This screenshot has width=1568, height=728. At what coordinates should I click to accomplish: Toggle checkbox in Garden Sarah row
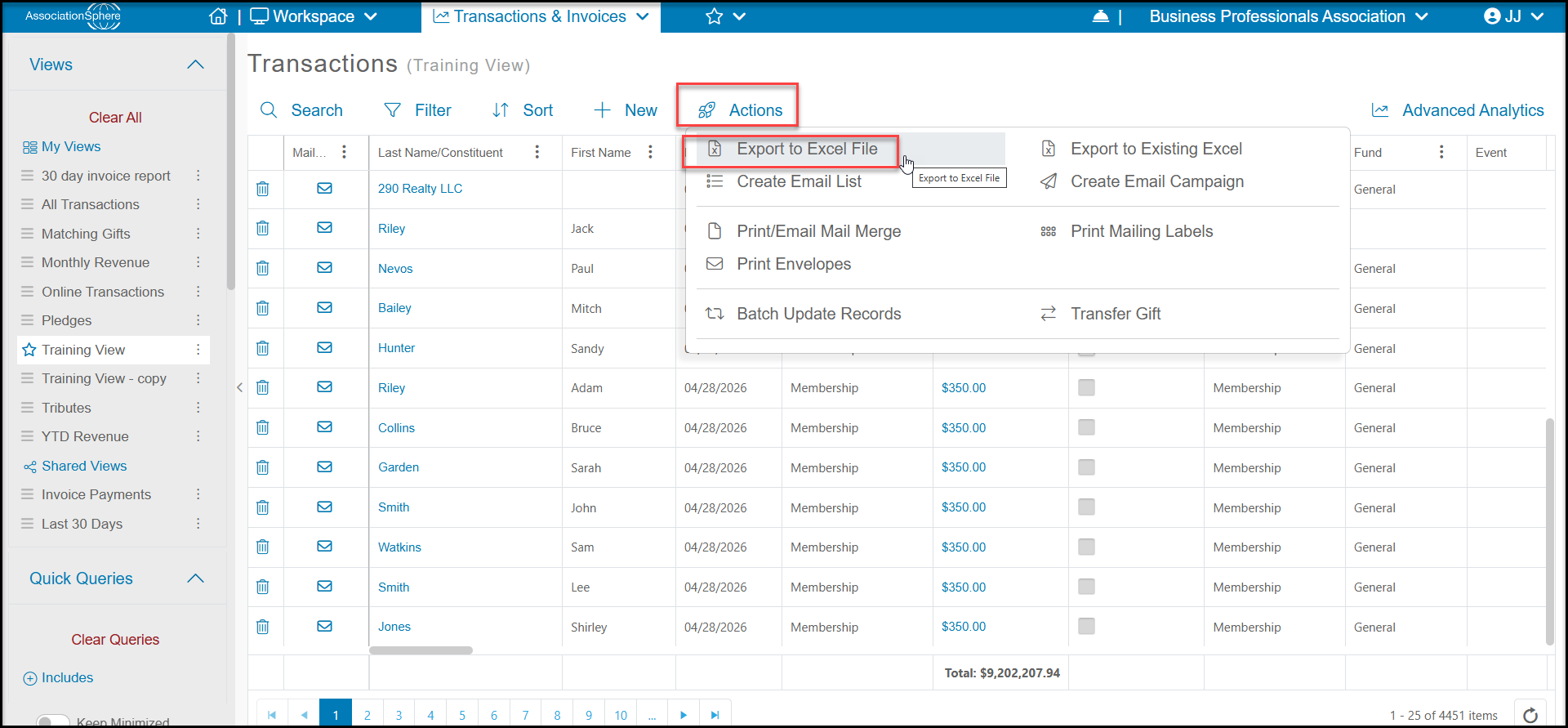click(x=1086, y=467)
